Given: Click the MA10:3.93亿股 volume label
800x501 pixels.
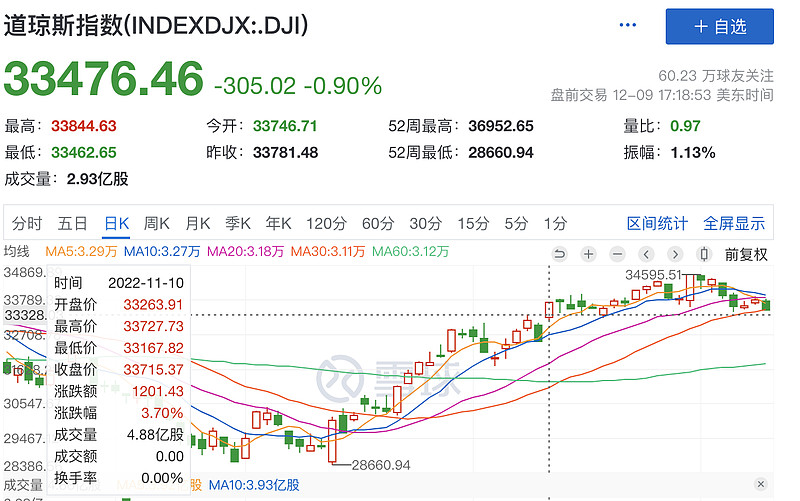Looking at the screenshot, I should point(254,485).
